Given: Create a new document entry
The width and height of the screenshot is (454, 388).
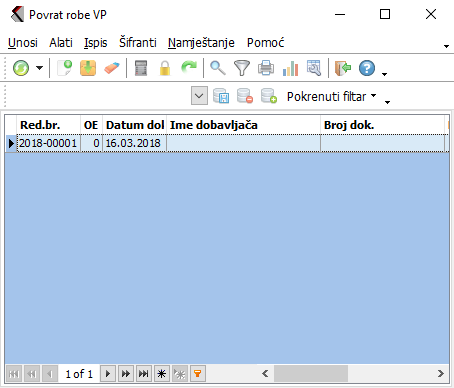Looking at the screenshot, I should tap(64, 68).
